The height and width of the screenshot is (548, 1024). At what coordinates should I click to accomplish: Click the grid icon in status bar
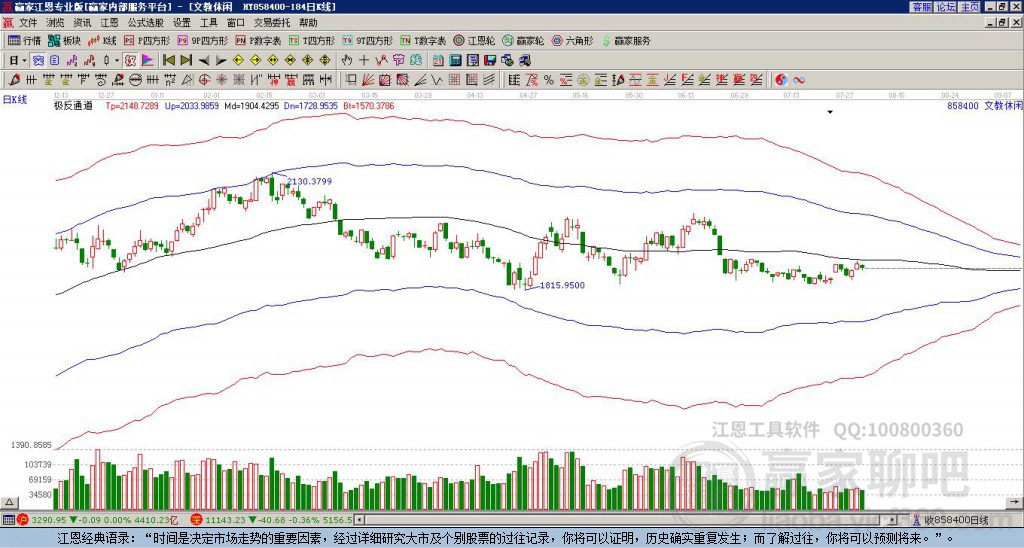[x=8, y=520]
